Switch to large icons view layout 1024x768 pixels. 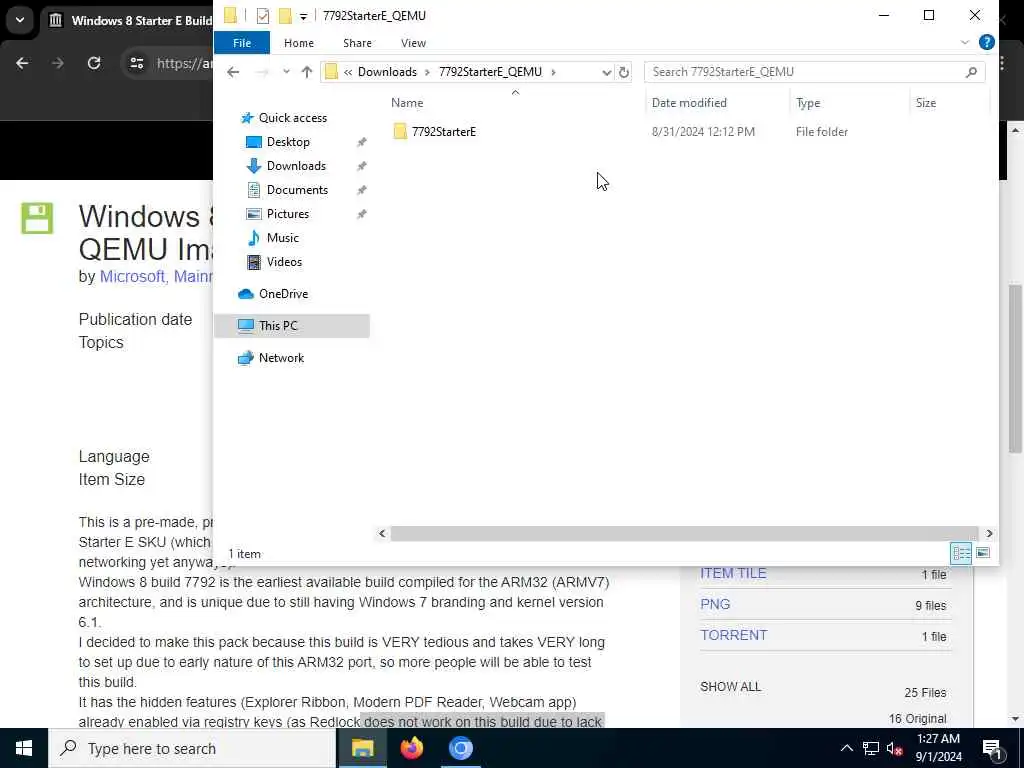pos(983,553)
